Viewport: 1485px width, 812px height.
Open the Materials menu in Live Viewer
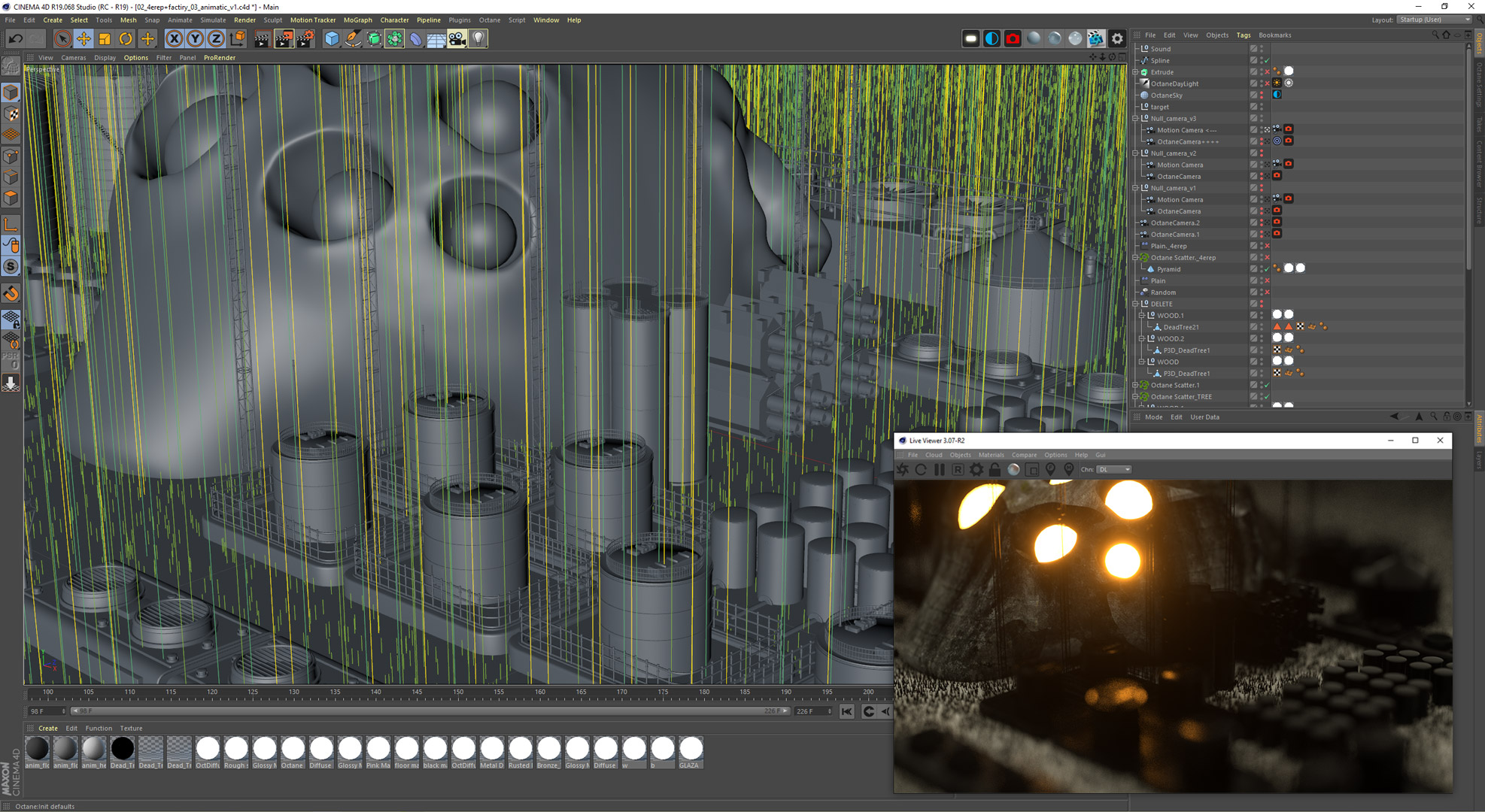click(x=991, y=455)
